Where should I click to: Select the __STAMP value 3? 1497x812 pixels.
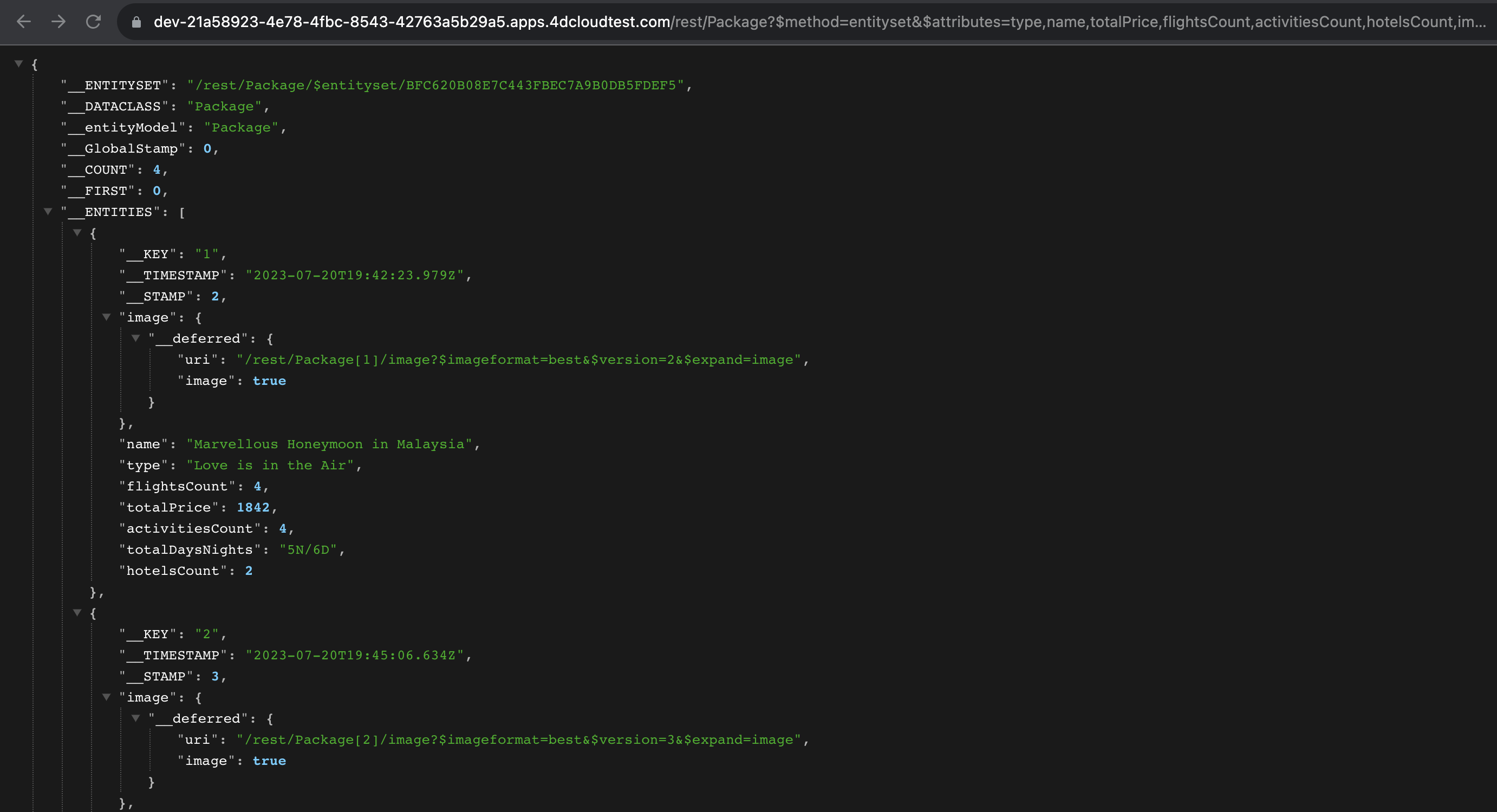(215, 677)
